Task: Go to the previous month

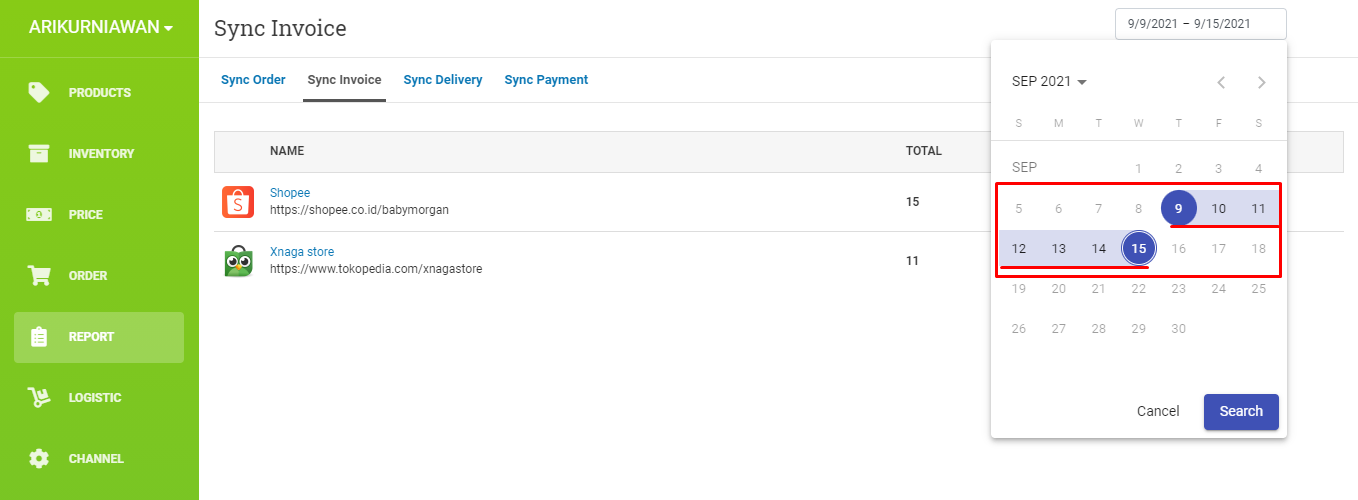Action: (1220, 82)
